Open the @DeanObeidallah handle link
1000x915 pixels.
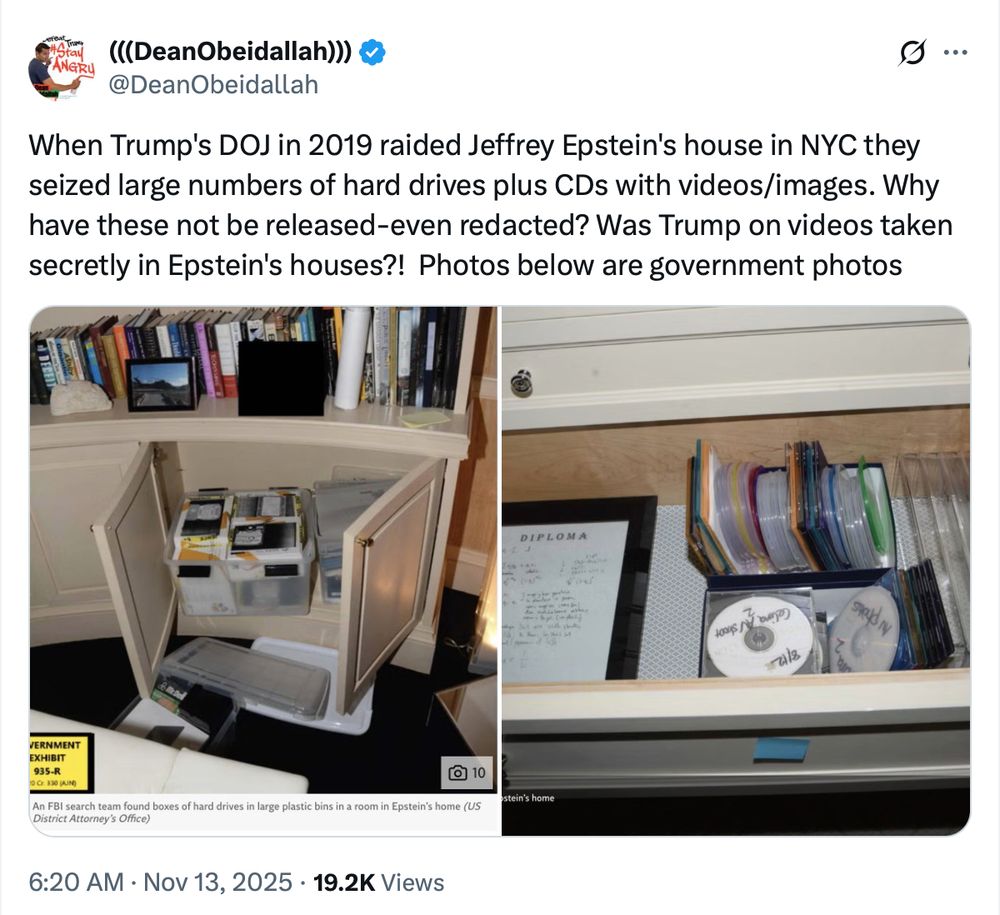[214, 84]
